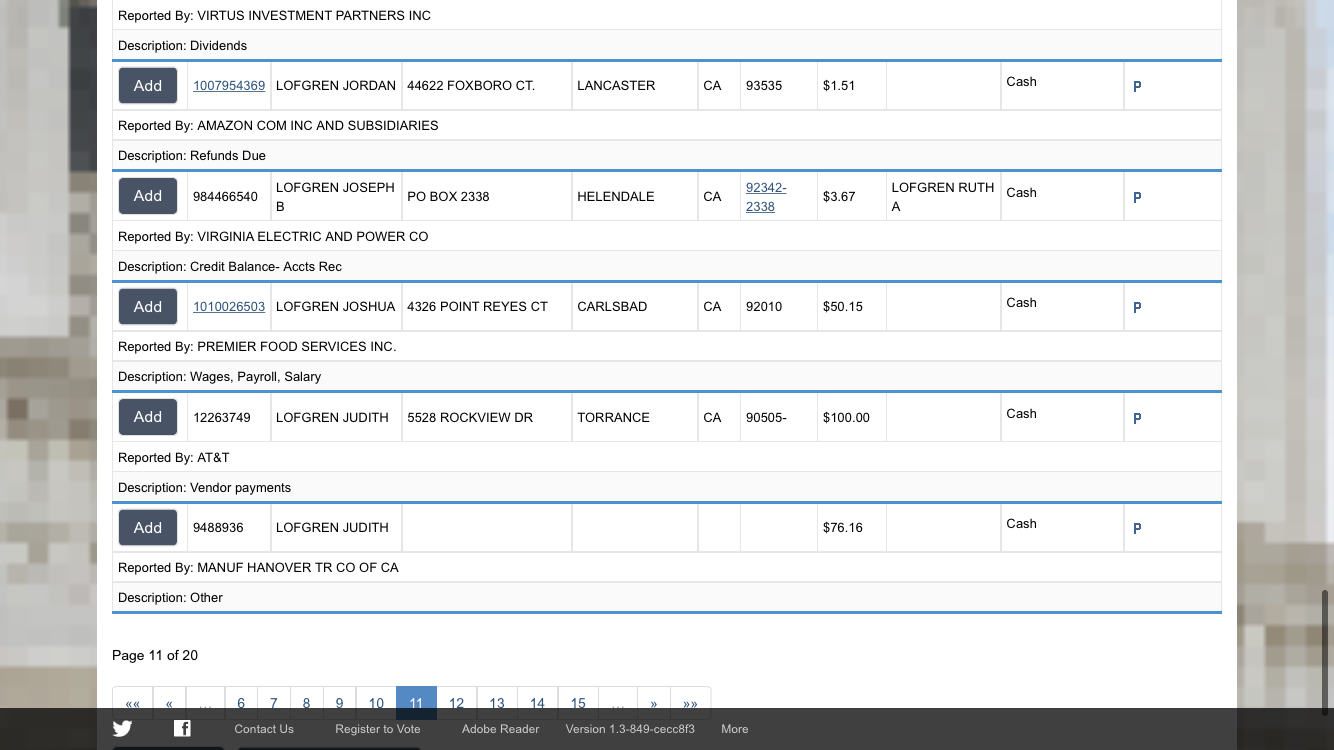Viewport: 1334px width, 750px height.
Task: Open the Twitter icon in the footer
Action: coord(122,729)
